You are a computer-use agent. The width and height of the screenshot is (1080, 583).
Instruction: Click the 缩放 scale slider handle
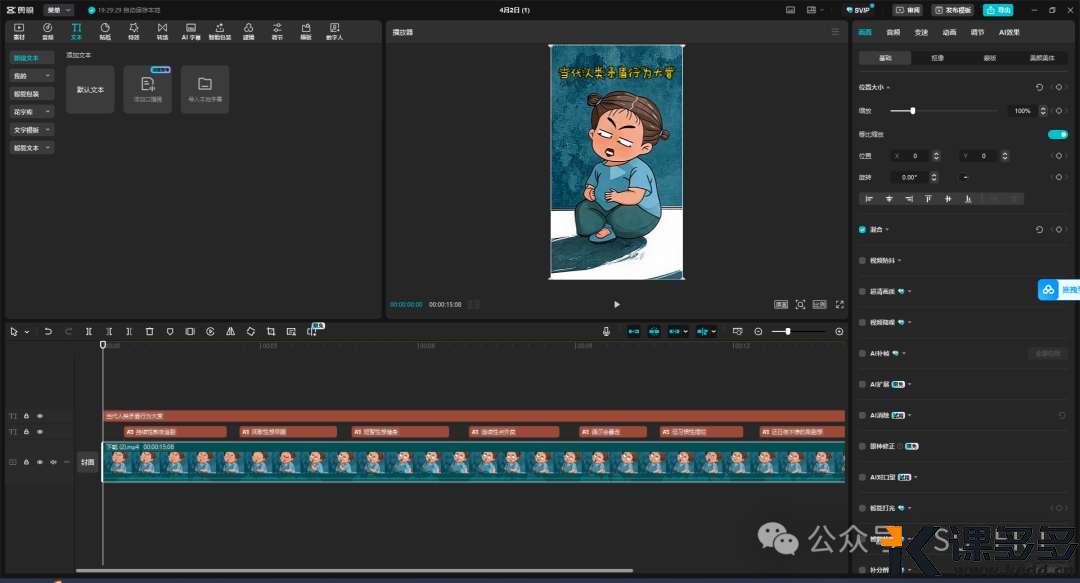pyautogui.click(x=912, y=111)
